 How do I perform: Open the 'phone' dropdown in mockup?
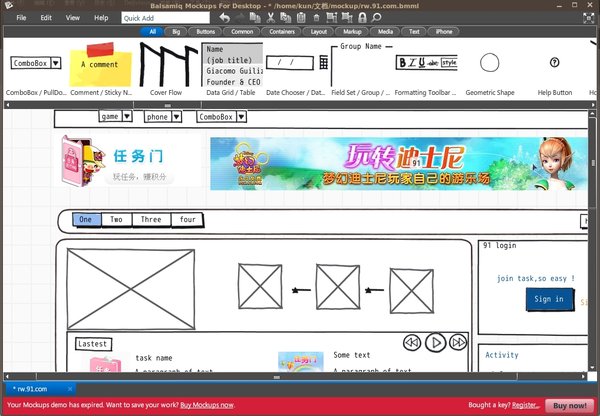click(163, 117)
